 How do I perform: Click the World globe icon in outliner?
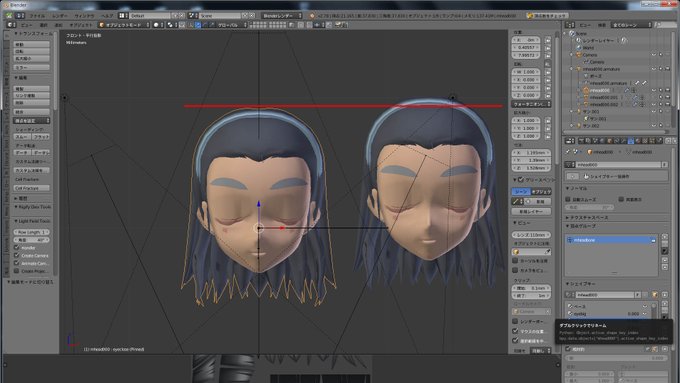[x=579, y=48]
